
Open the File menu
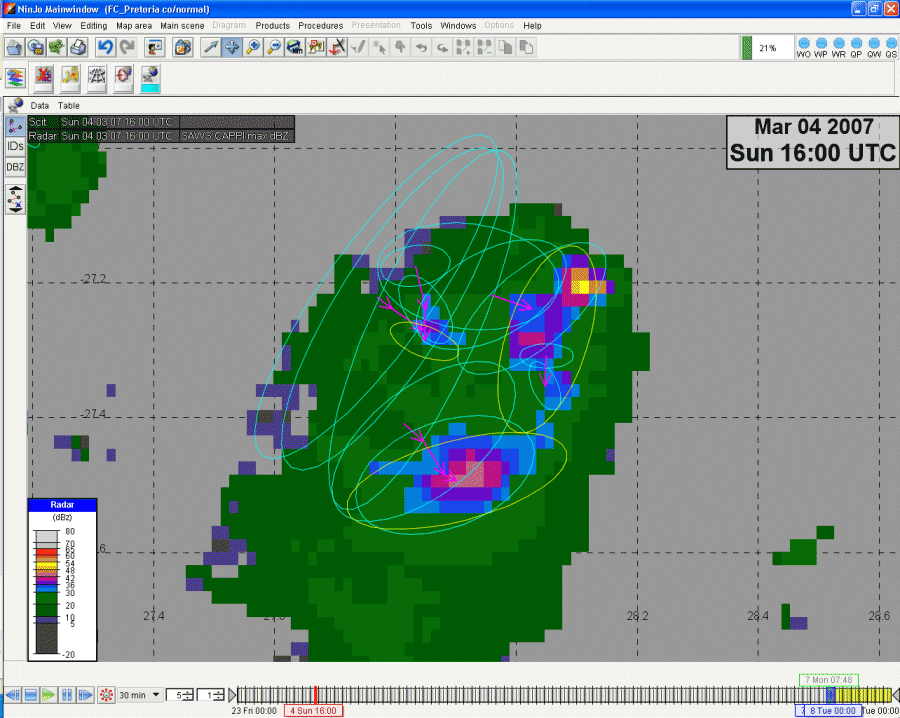14,26
